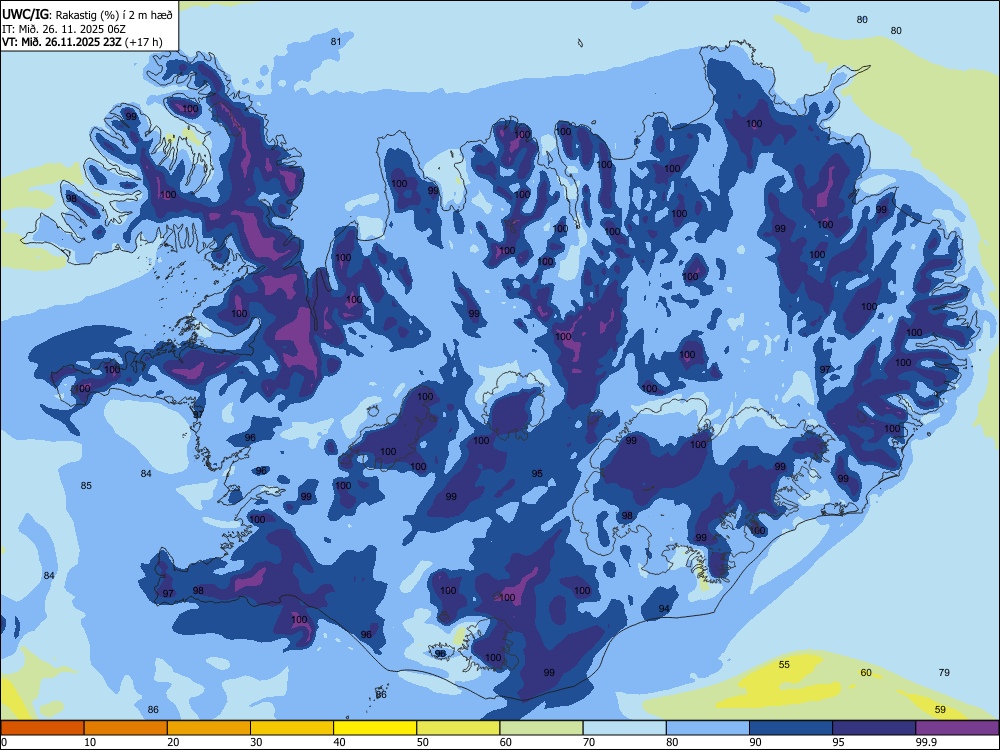Click the 'VT: Mið. 26.11.2025 23Z (+17 h)' line

pos(82,42)
